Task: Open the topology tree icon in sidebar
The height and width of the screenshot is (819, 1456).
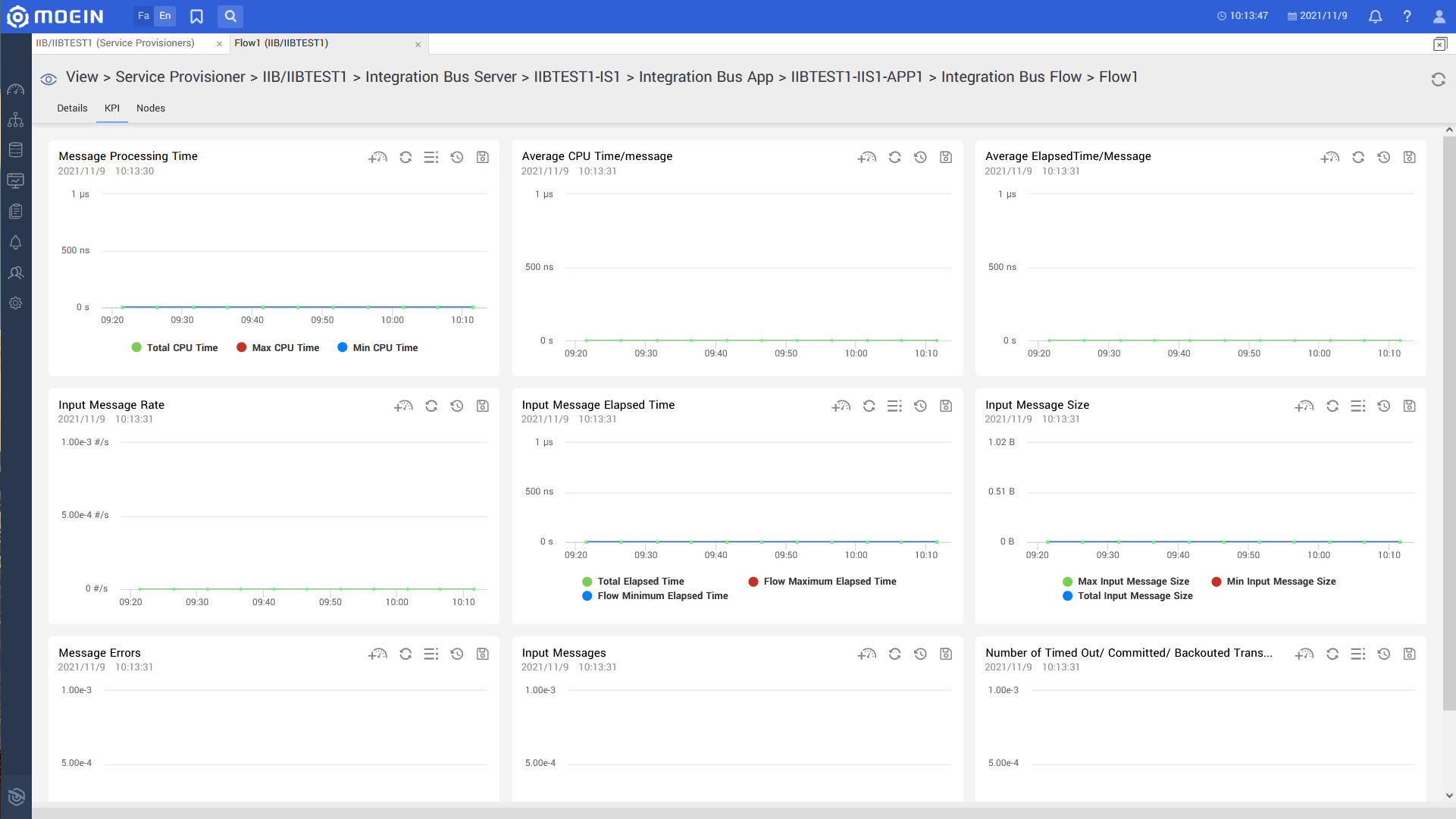Action: coord(15,120)
